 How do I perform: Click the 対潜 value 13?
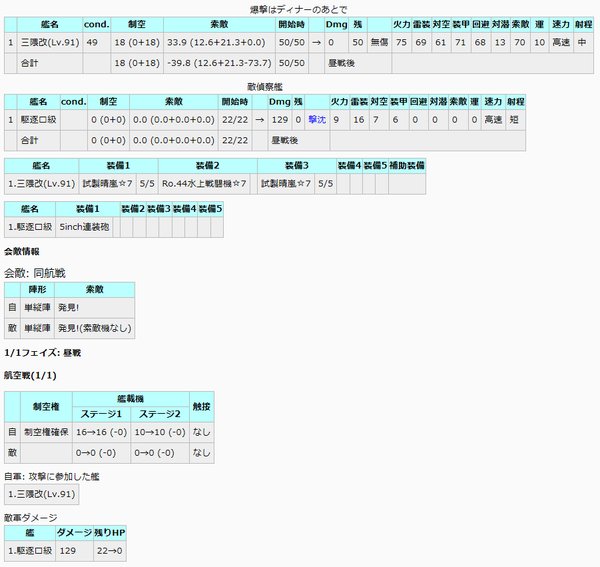500,42
